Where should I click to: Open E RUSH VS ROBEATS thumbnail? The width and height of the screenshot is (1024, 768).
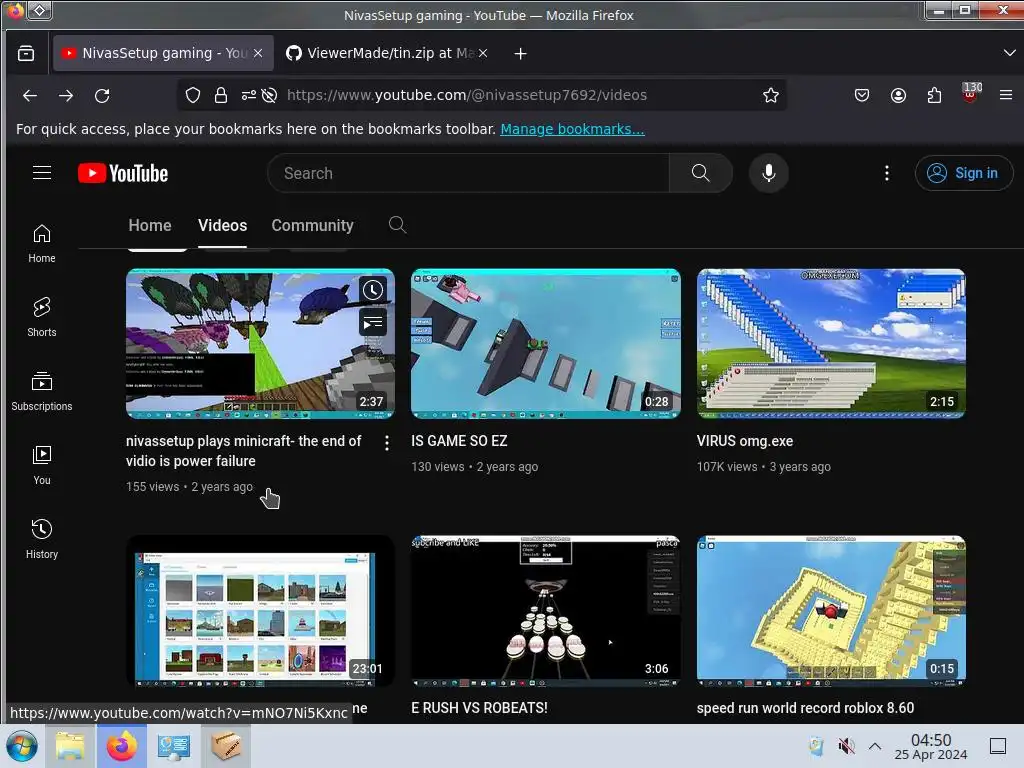coord(546,611)
